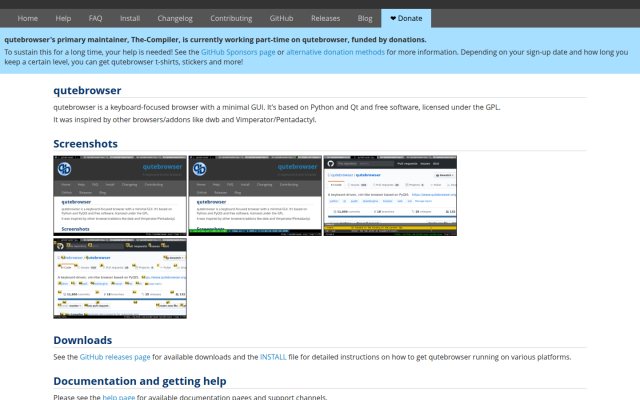Open screenshot showing yellow hint labels

[x=120, y=278]
